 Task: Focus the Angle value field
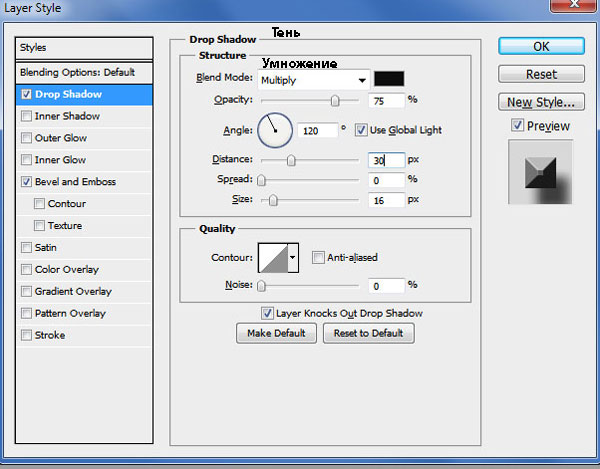pos(318,131)
